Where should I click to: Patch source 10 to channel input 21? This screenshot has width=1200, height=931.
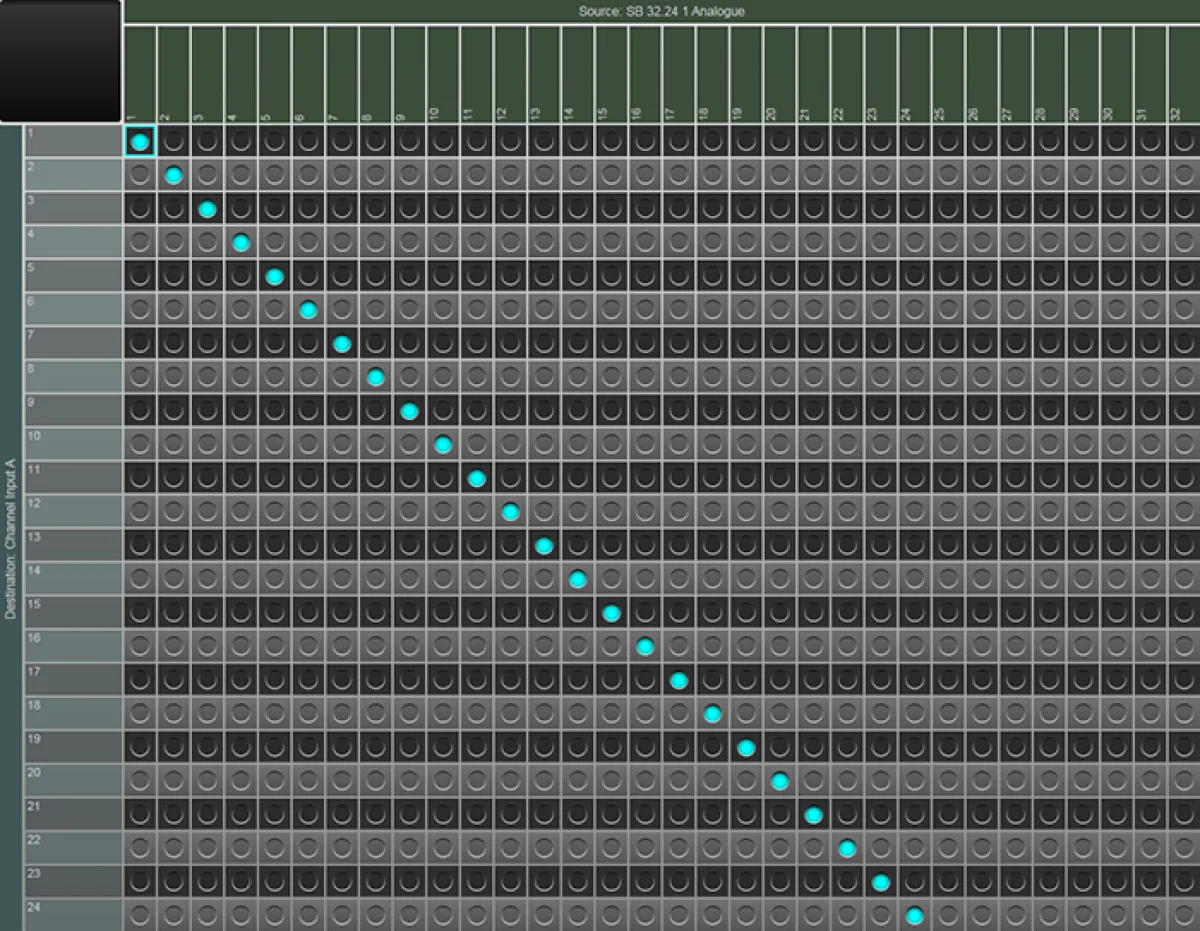coord(443,816)
